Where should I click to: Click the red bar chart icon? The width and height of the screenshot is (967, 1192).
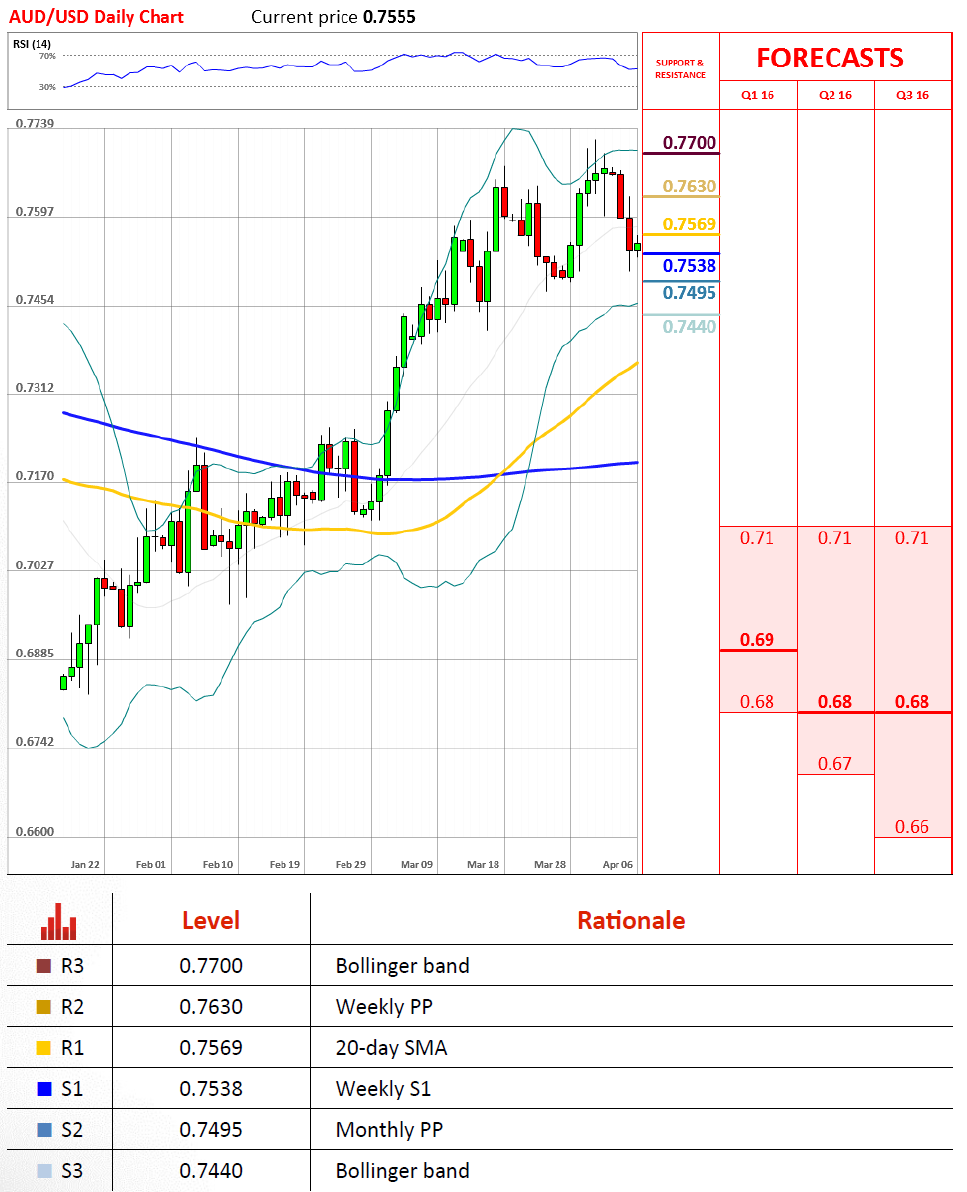pyautogui.click(x=58, y=921)
